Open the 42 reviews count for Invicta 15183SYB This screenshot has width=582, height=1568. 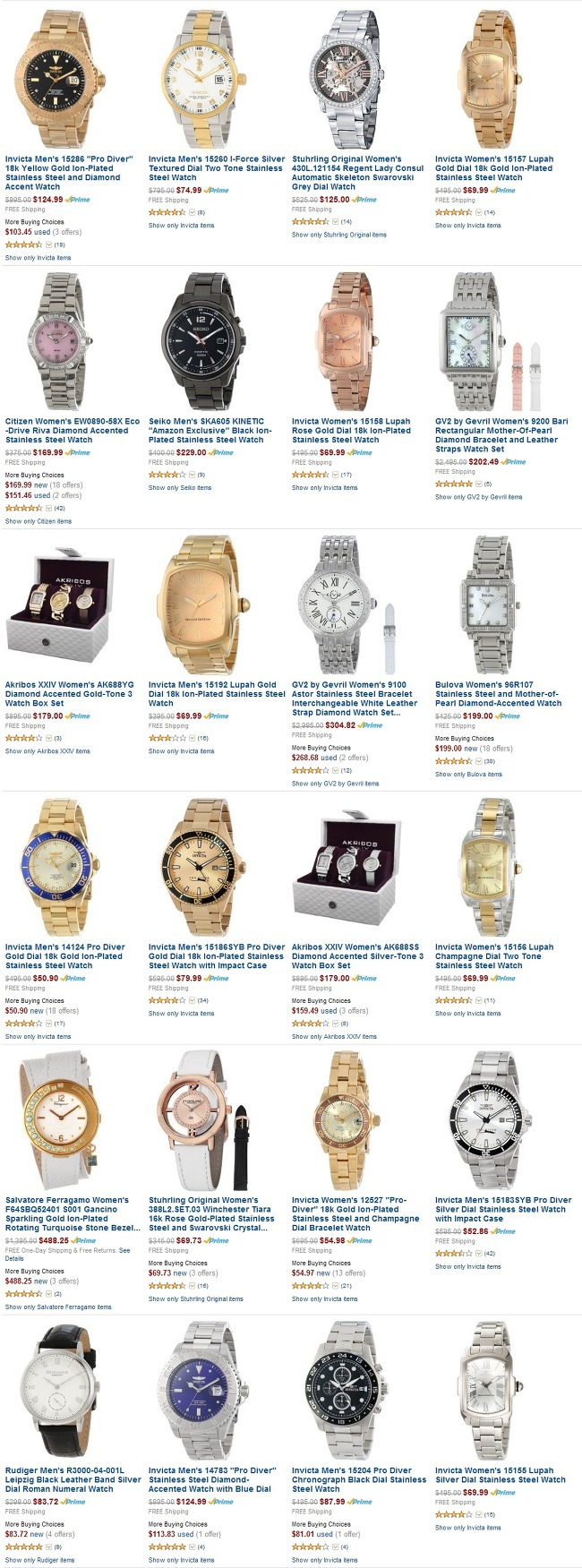(x=490, y=1254)
